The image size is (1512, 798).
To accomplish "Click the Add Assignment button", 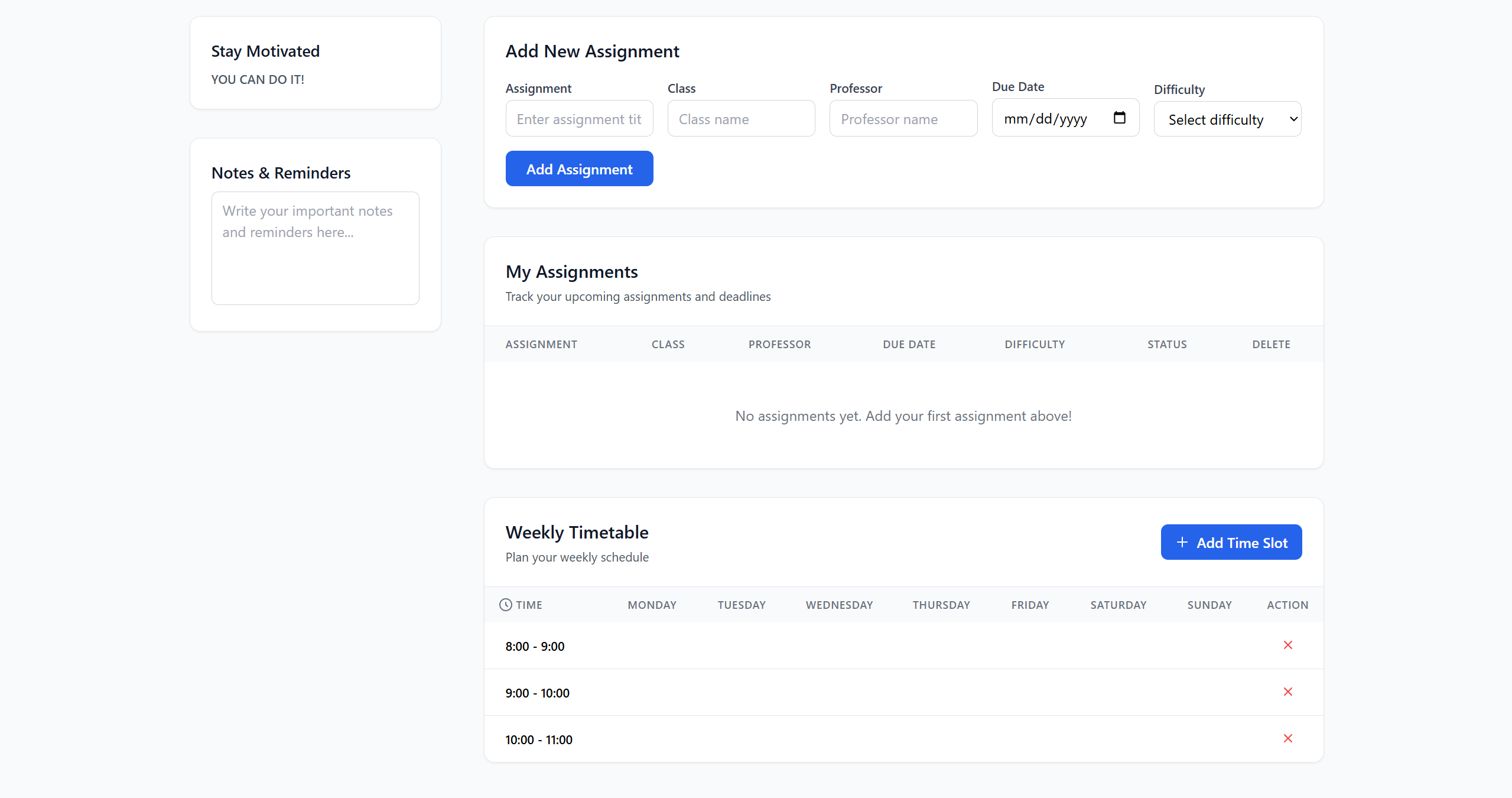I will [x=579, y=169].
